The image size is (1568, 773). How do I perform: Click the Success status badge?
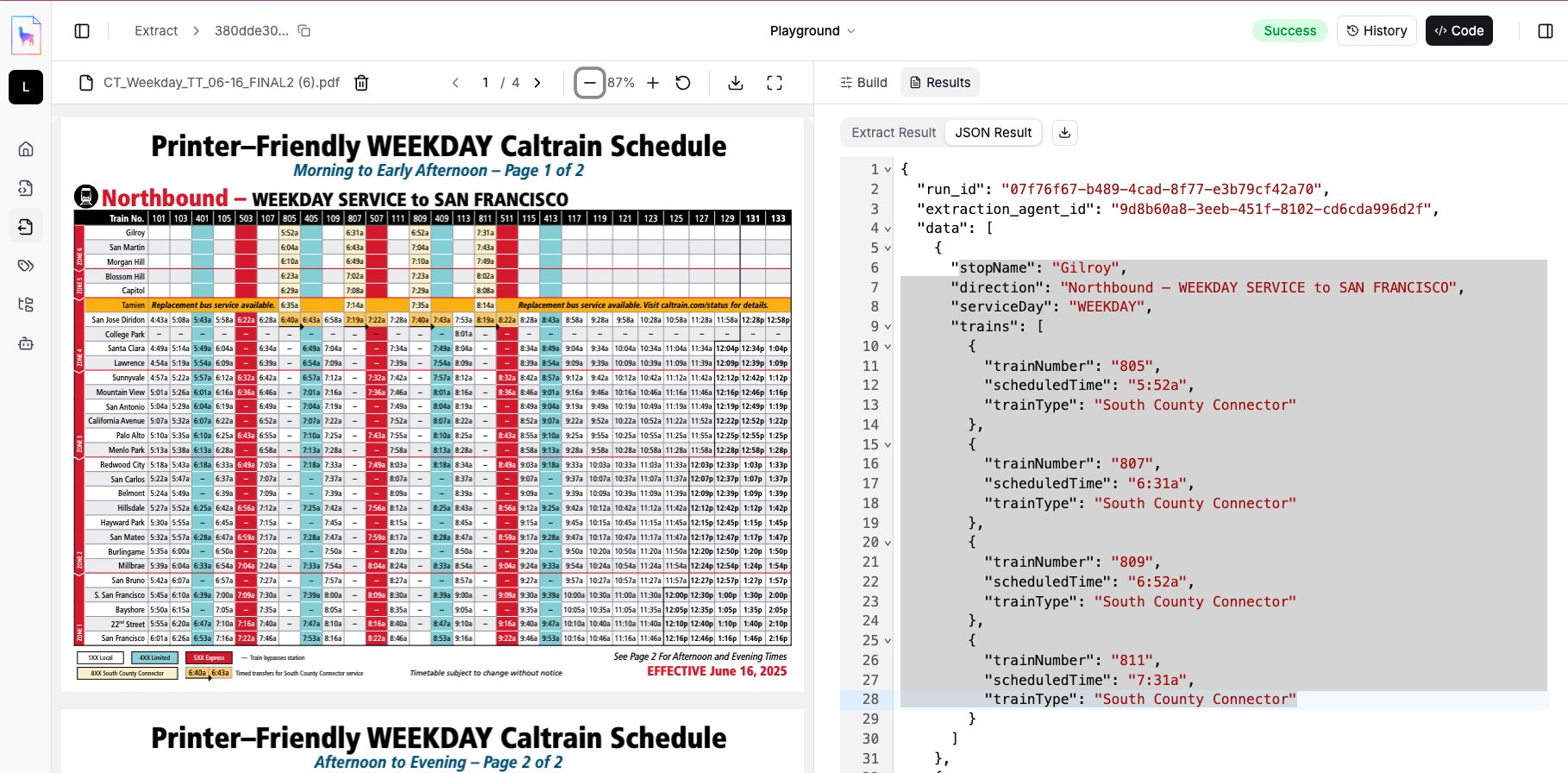tap(1290, 31)
